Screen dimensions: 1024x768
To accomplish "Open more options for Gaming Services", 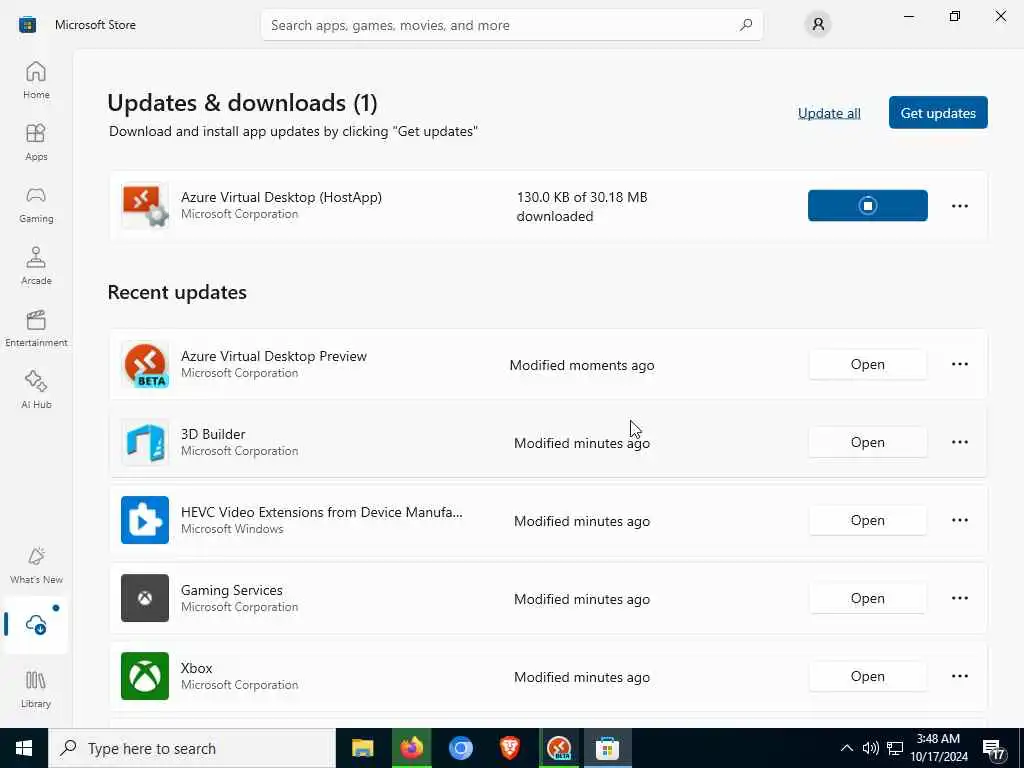I will [x=959, y=598].
